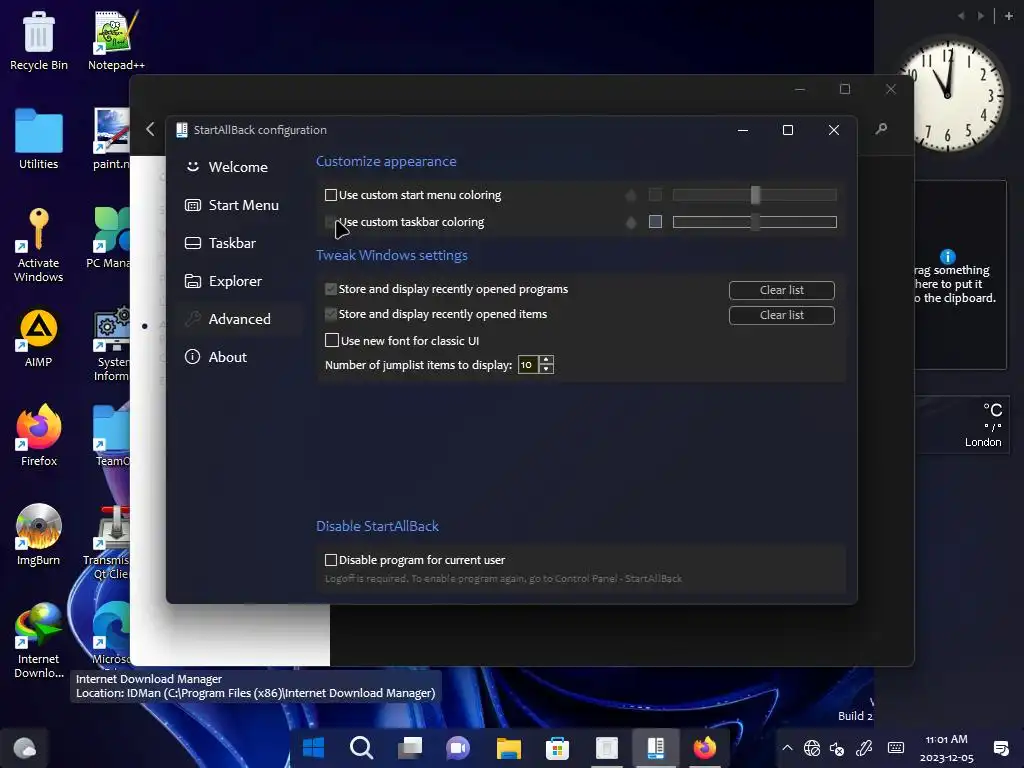Enable Use custom start menu coloring
1024x768 pixels.
point(330,195)
